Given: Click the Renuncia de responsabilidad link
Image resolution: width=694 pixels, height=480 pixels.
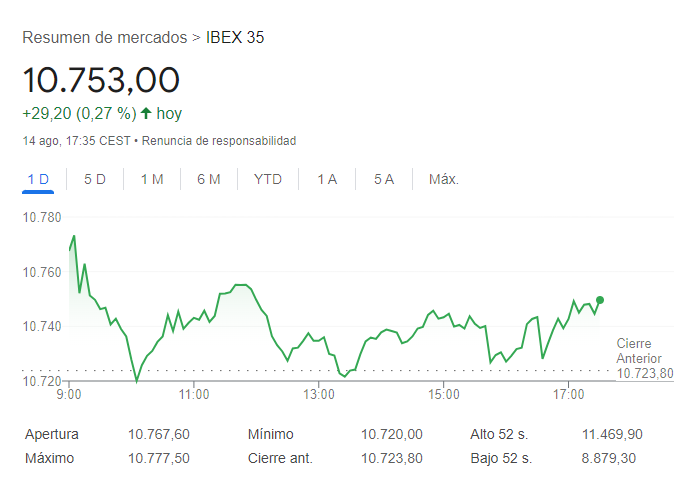Looking at the screenshot, I should tap(219, 141).
